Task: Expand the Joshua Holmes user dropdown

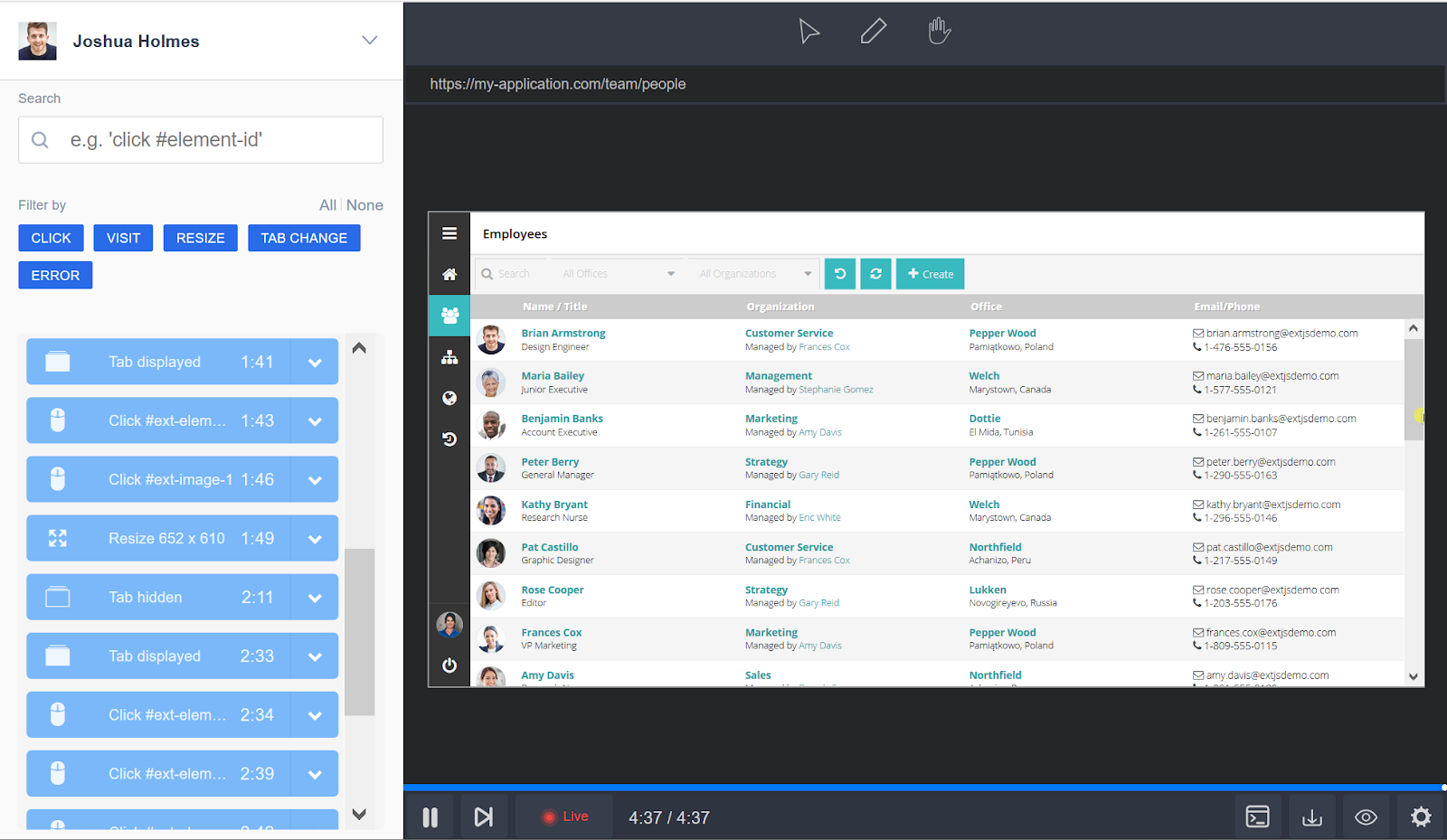Action: click(x=370, y=41)
